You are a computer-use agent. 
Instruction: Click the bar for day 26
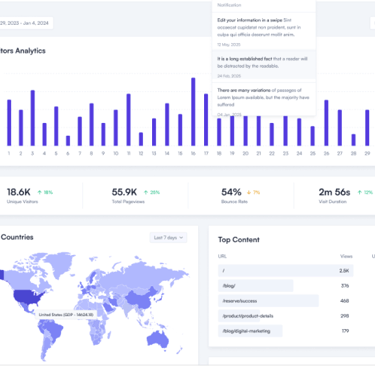click(x=326, y=123)
